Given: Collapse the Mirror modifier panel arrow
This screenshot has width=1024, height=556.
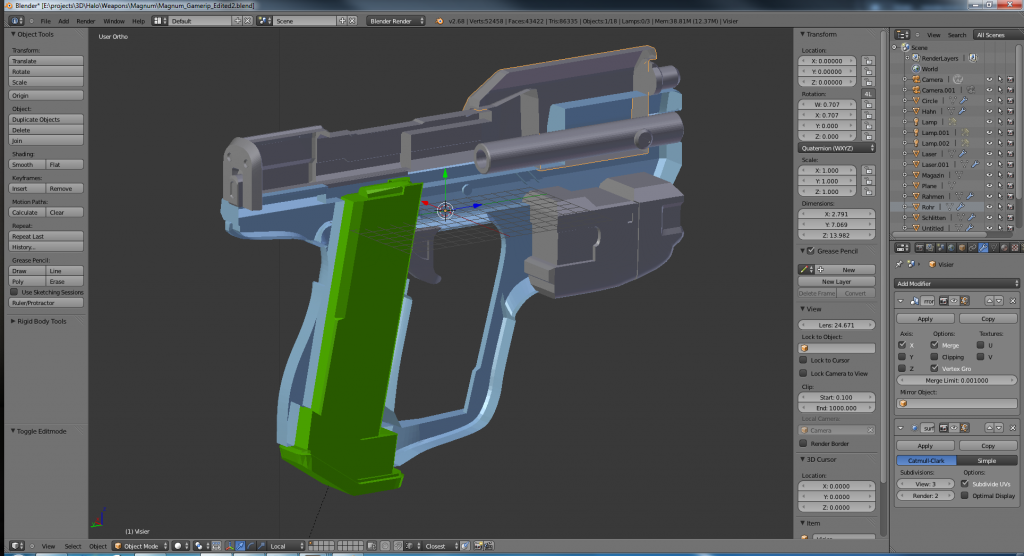Looking at the screenshot, I should (901, 301).
